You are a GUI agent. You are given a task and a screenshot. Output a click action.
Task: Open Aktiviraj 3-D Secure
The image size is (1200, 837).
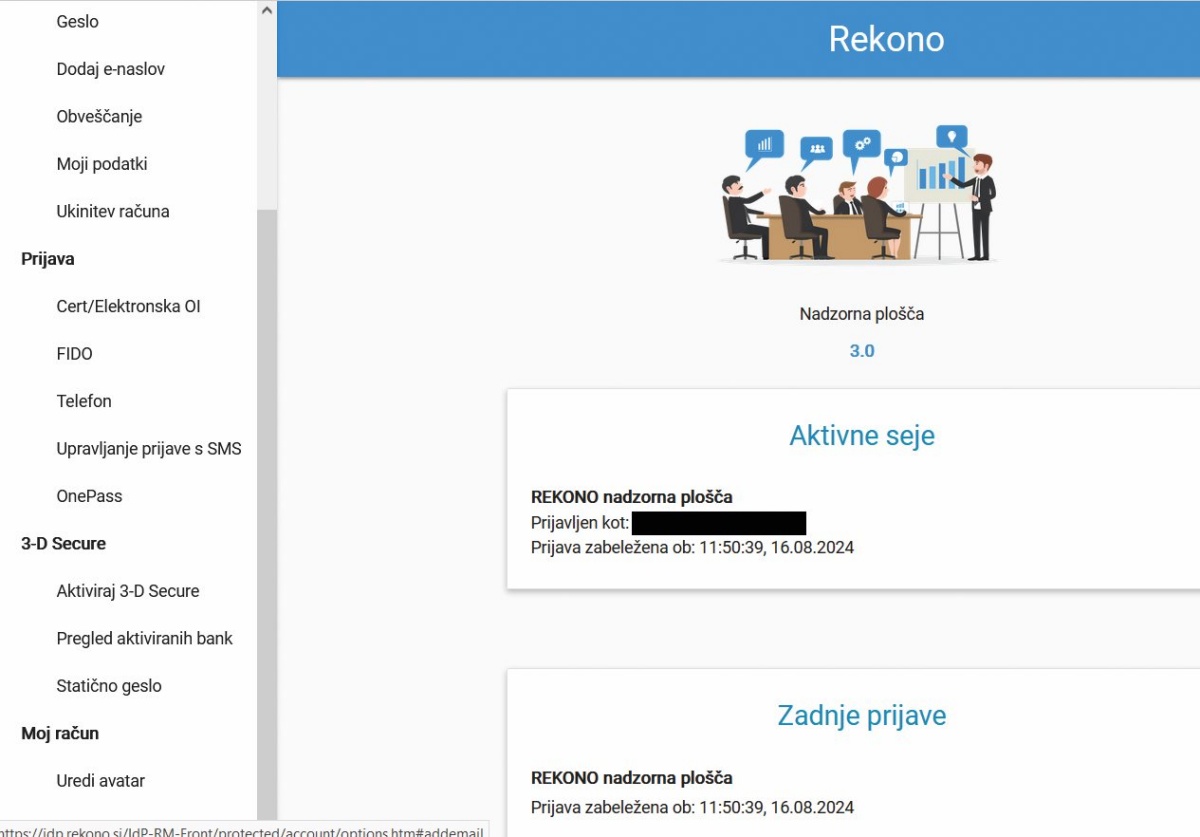click(128, 591)
